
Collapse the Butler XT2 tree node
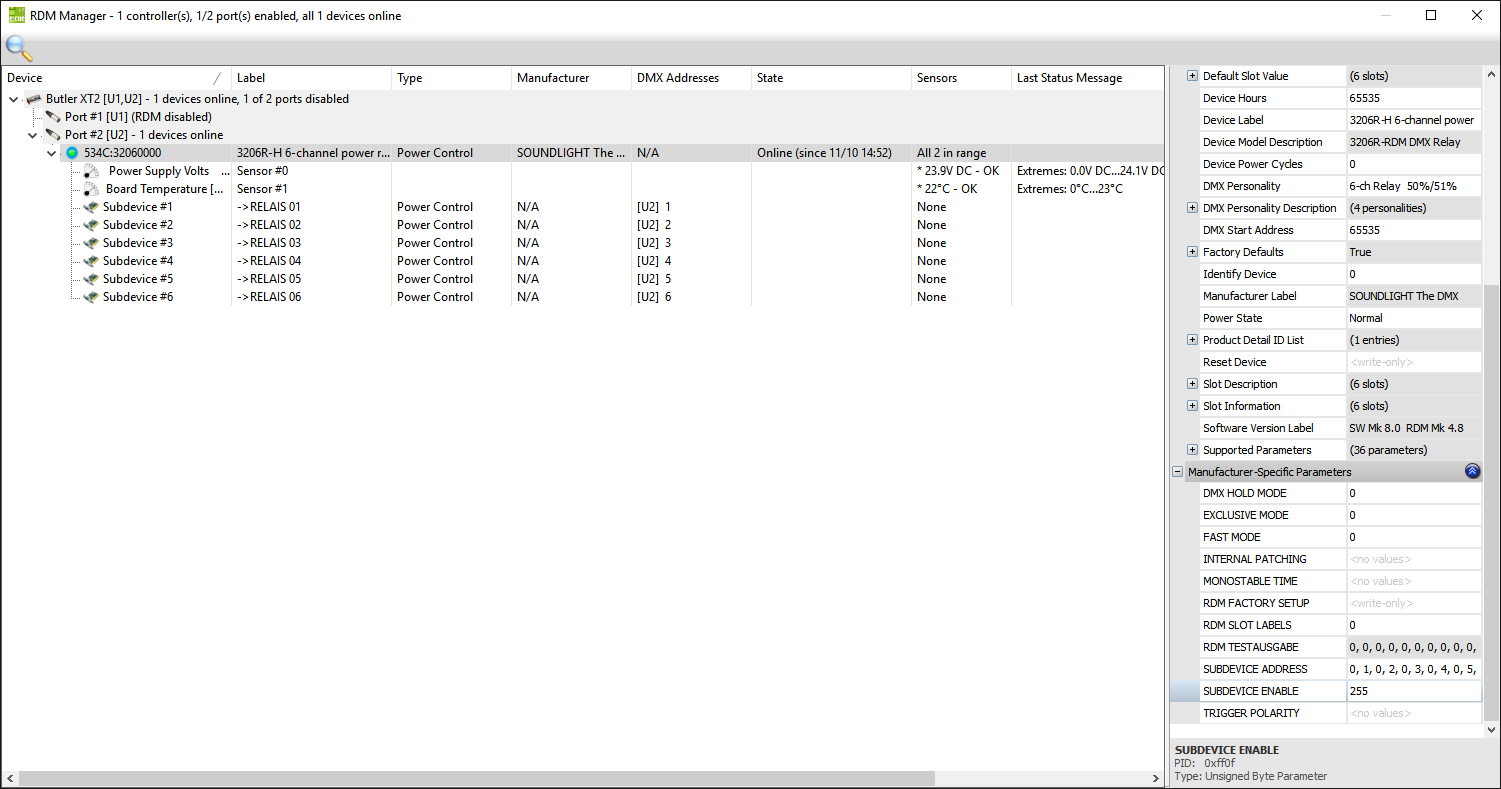pyautogui.click(x=14, y=99)
